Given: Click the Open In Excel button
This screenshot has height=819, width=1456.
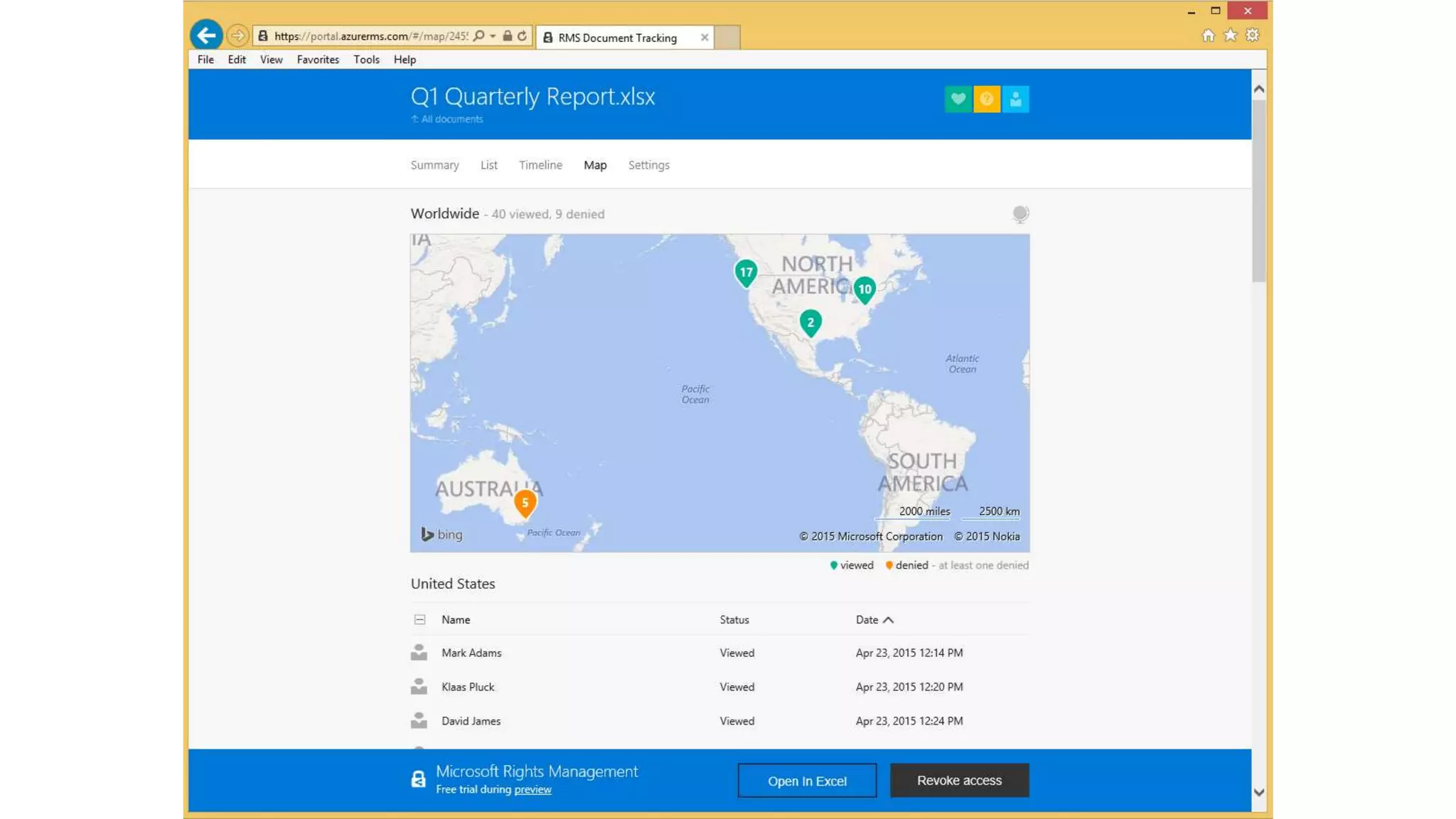Looking at the screenshot, I should (807, 781).
